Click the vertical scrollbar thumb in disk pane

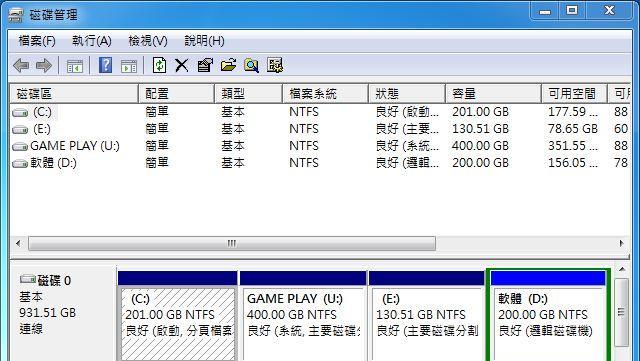(x=622, y=312)
